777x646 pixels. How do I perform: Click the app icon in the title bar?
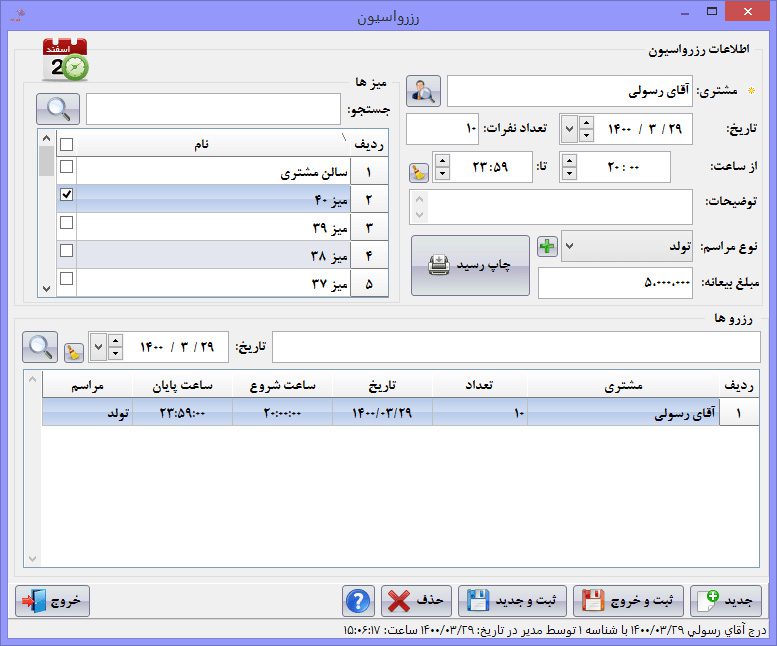click(18, 16)
